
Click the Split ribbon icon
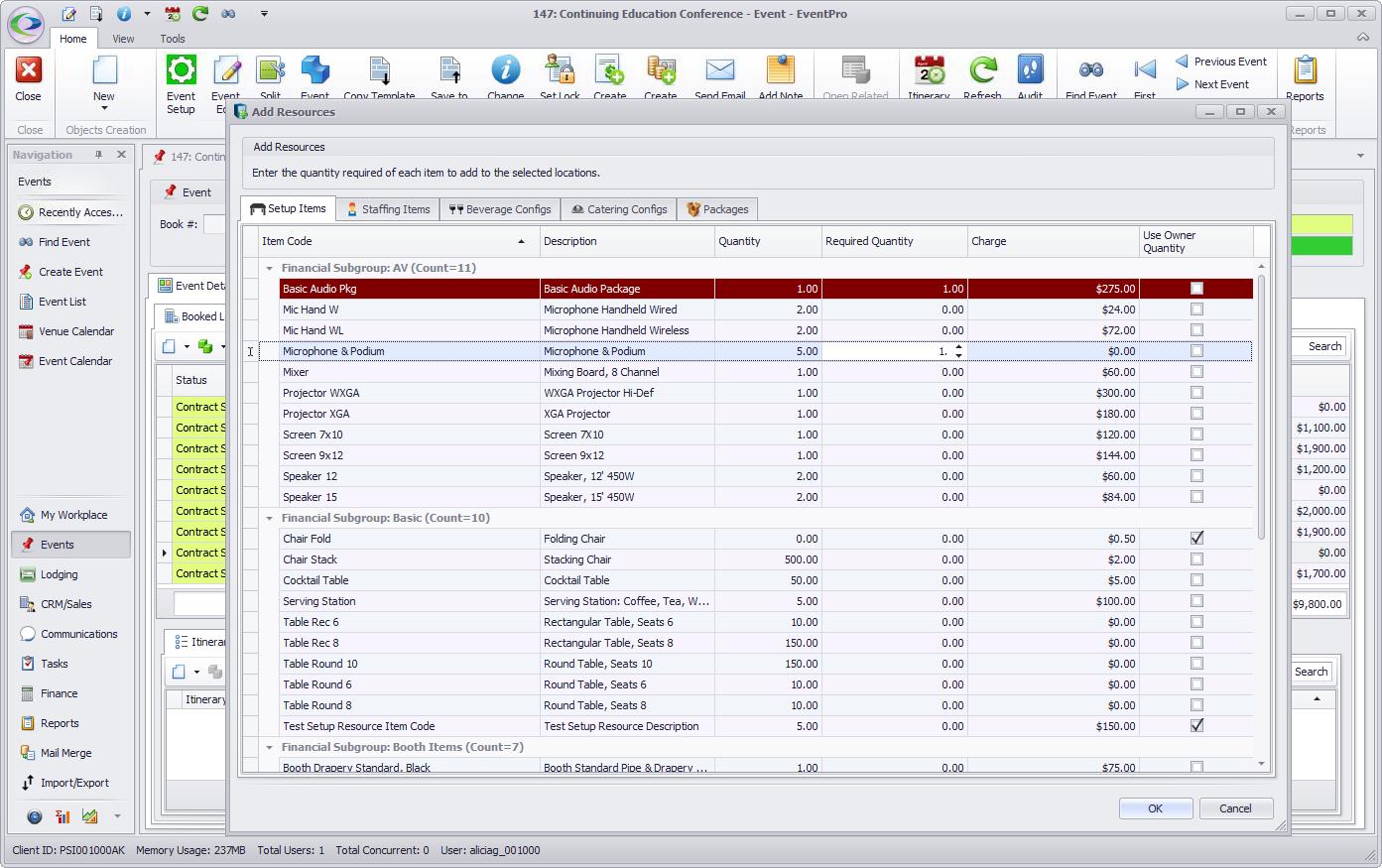pos(270,70)
